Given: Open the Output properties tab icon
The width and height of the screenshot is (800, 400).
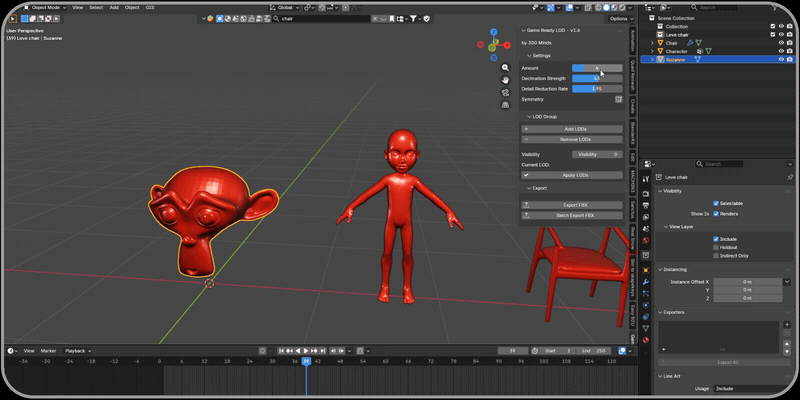Looking at the screenshot, I should (646, 206).
